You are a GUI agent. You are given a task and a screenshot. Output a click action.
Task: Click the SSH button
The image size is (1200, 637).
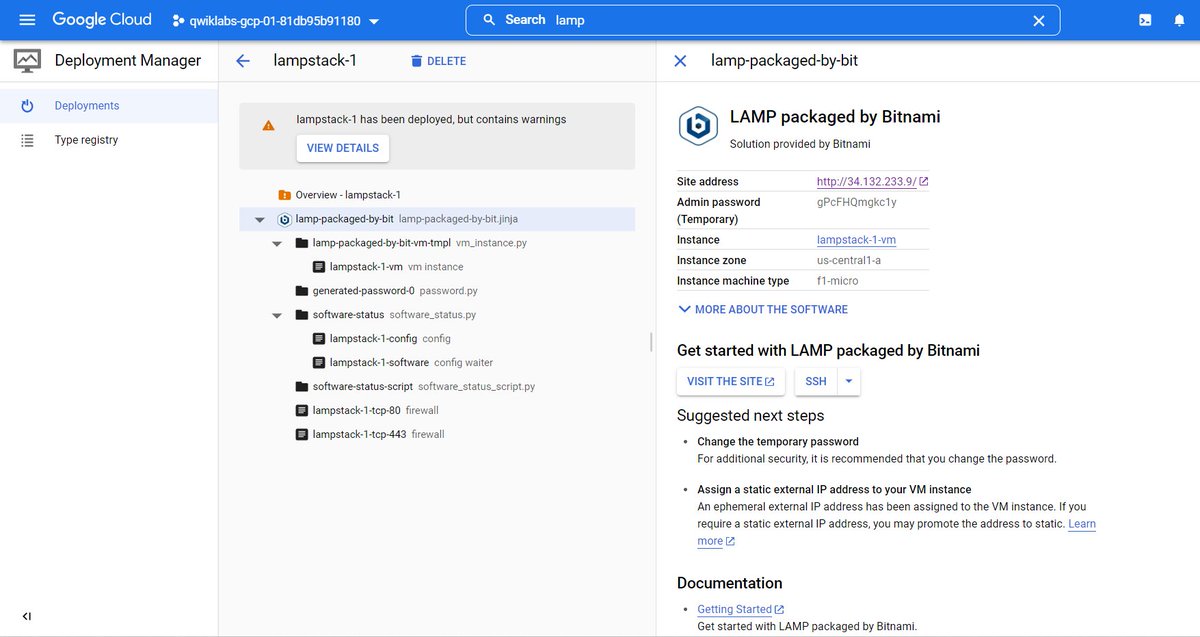(x=816, y=382)
